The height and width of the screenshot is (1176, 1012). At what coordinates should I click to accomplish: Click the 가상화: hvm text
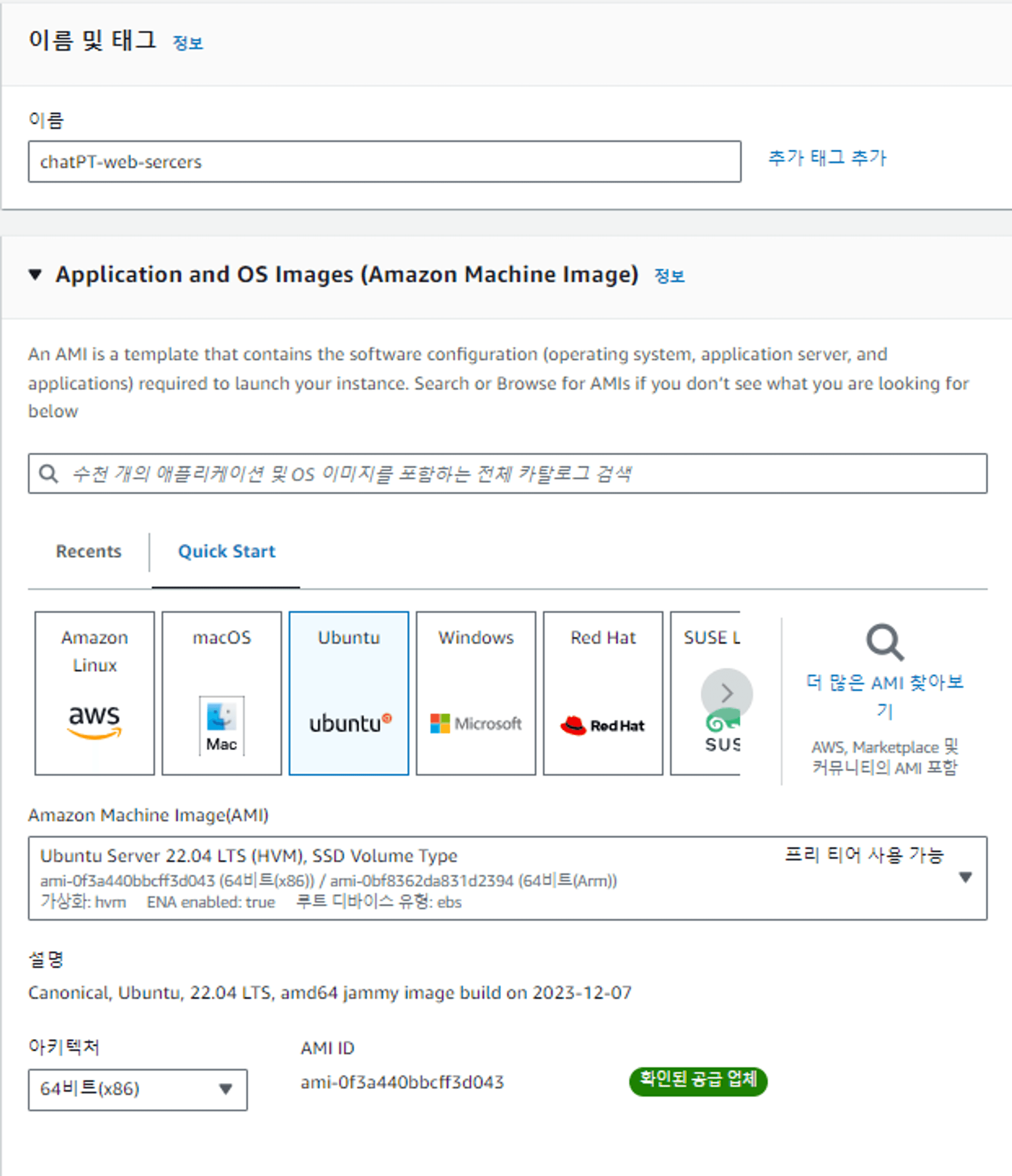tap(83, 902)
